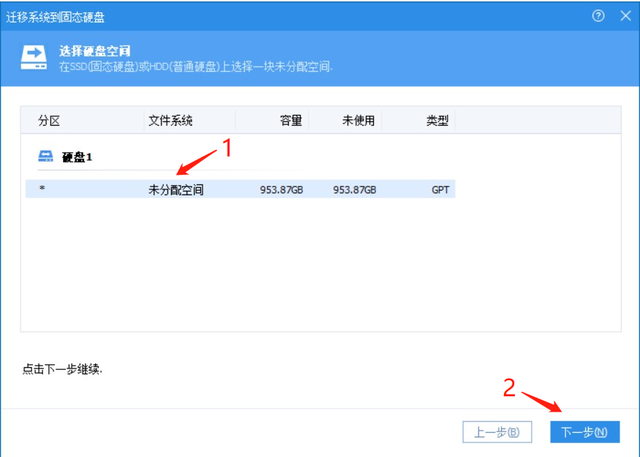Image resolution: width=640 pixels, height=457 pixels.
Task: Click the asterisk partition cell
Action: 42,189
